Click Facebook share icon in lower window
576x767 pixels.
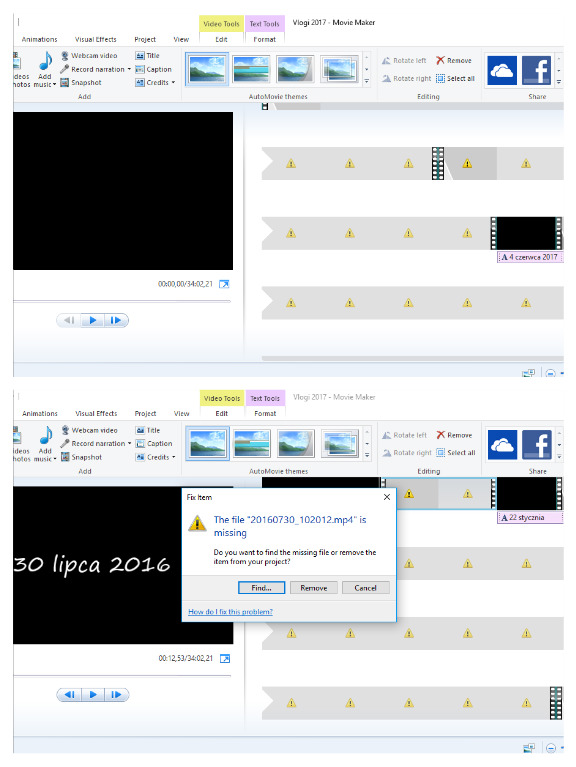click(x=536, y=444)
